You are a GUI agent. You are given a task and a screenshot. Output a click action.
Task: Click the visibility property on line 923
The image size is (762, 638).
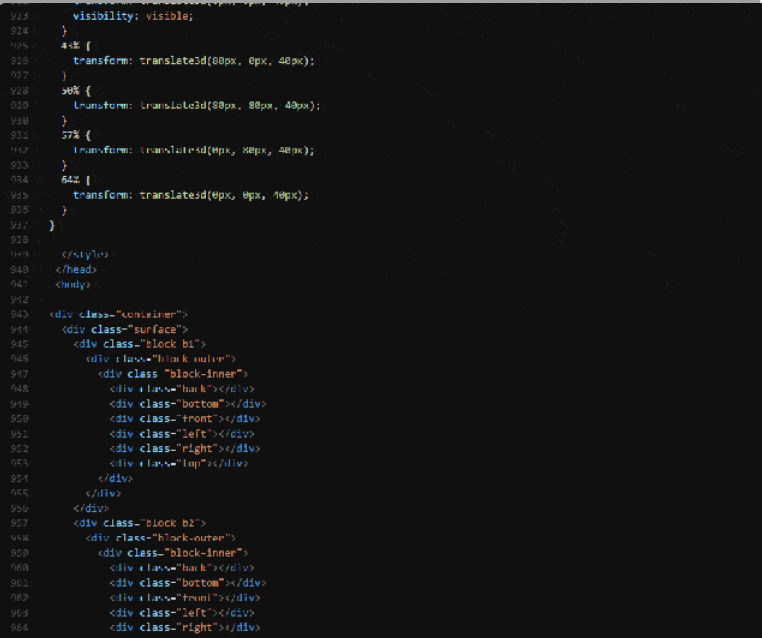[x=100, y=17]
